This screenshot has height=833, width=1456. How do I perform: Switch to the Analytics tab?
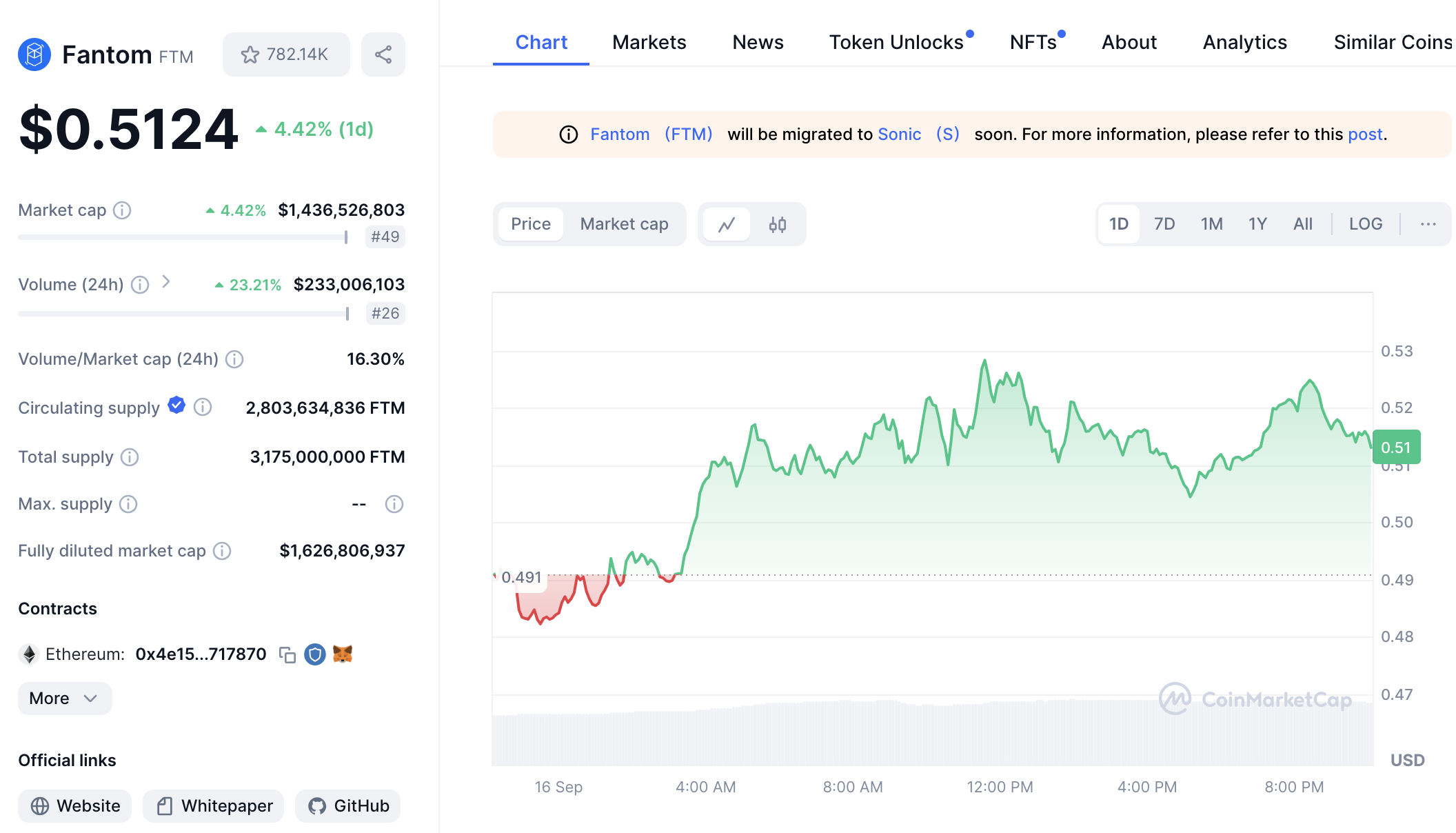pyautogui.click(x=1245, y=42)
